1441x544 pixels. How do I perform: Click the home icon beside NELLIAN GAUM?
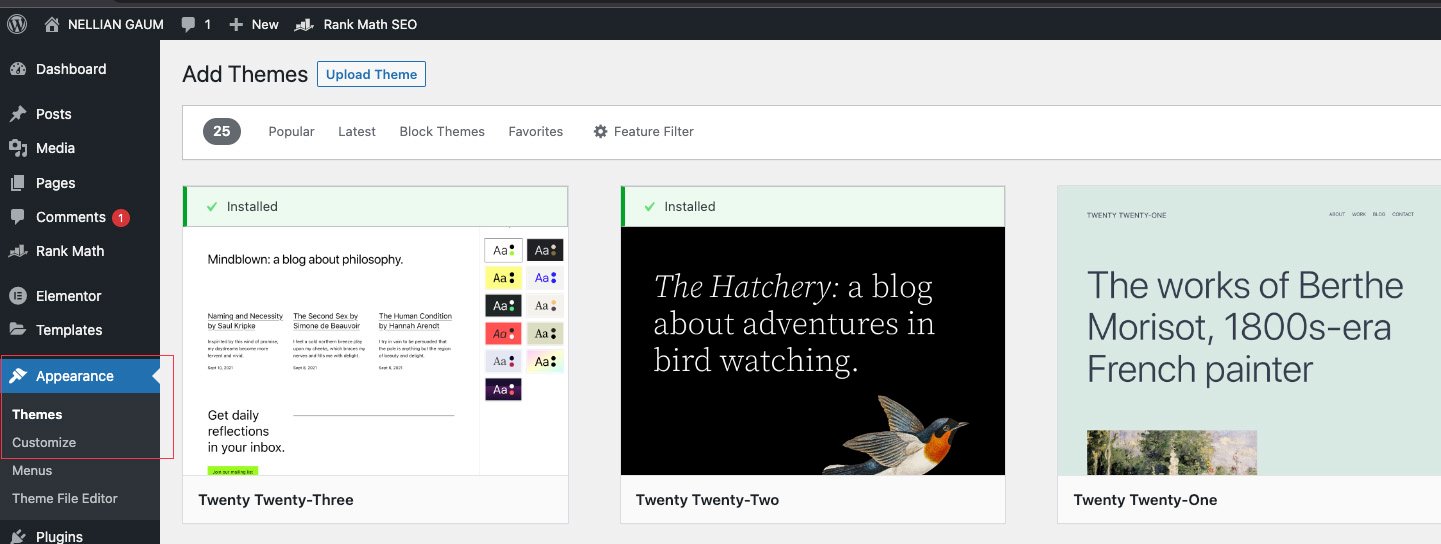click(52, 24)
